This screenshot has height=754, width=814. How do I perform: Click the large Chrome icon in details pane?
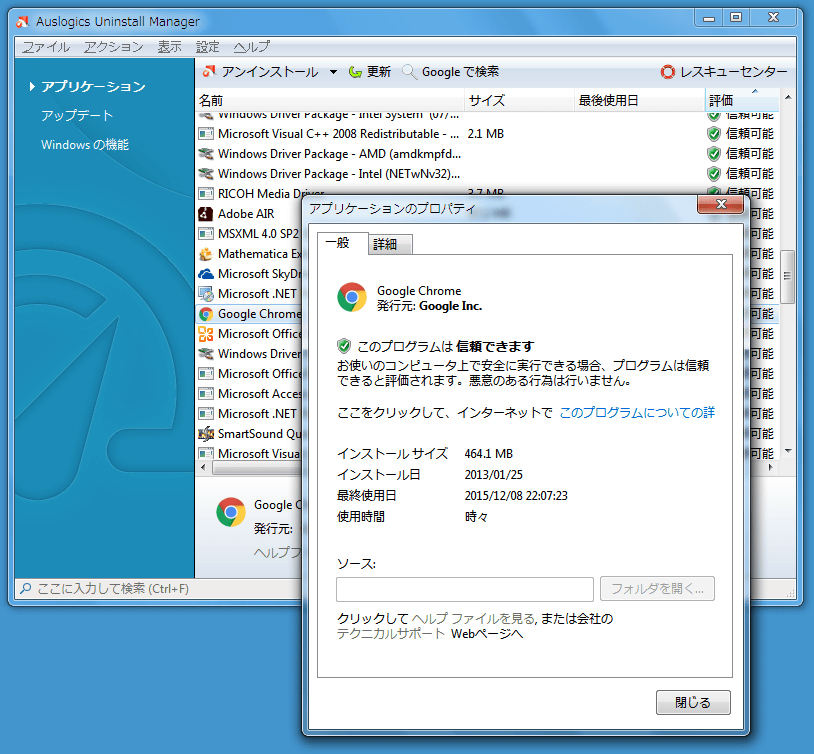(x=231, y=513)
